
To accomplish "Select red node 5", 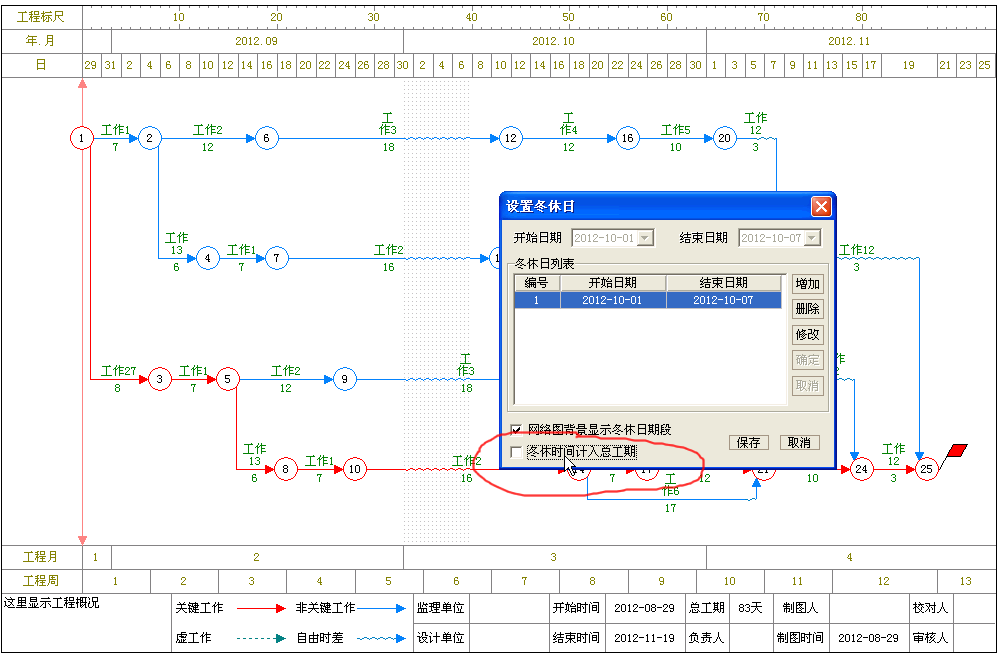I will (227, 380).
